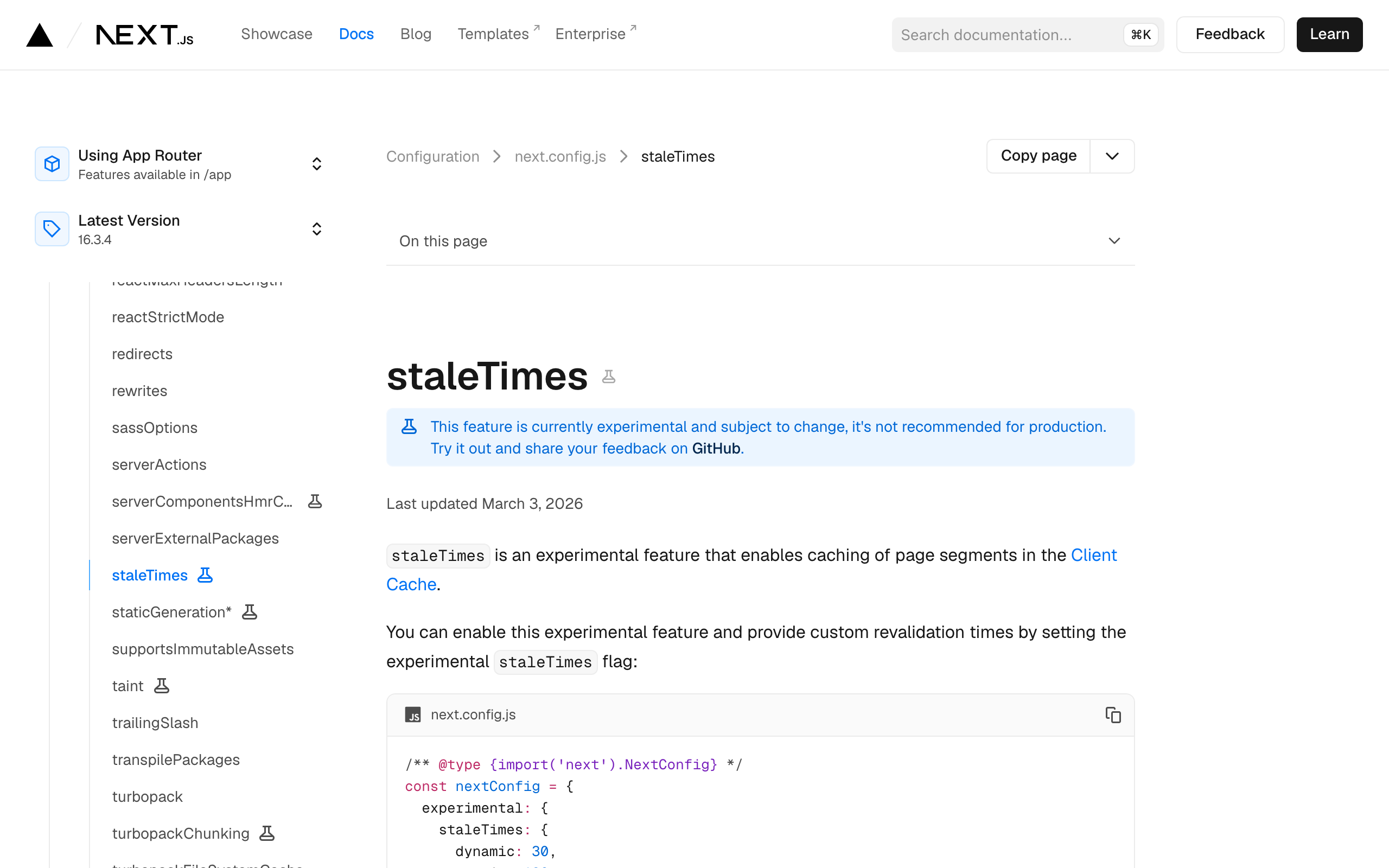Select rewrites in the sidebar
The image size is (1389, 868).
click(139, 391)
